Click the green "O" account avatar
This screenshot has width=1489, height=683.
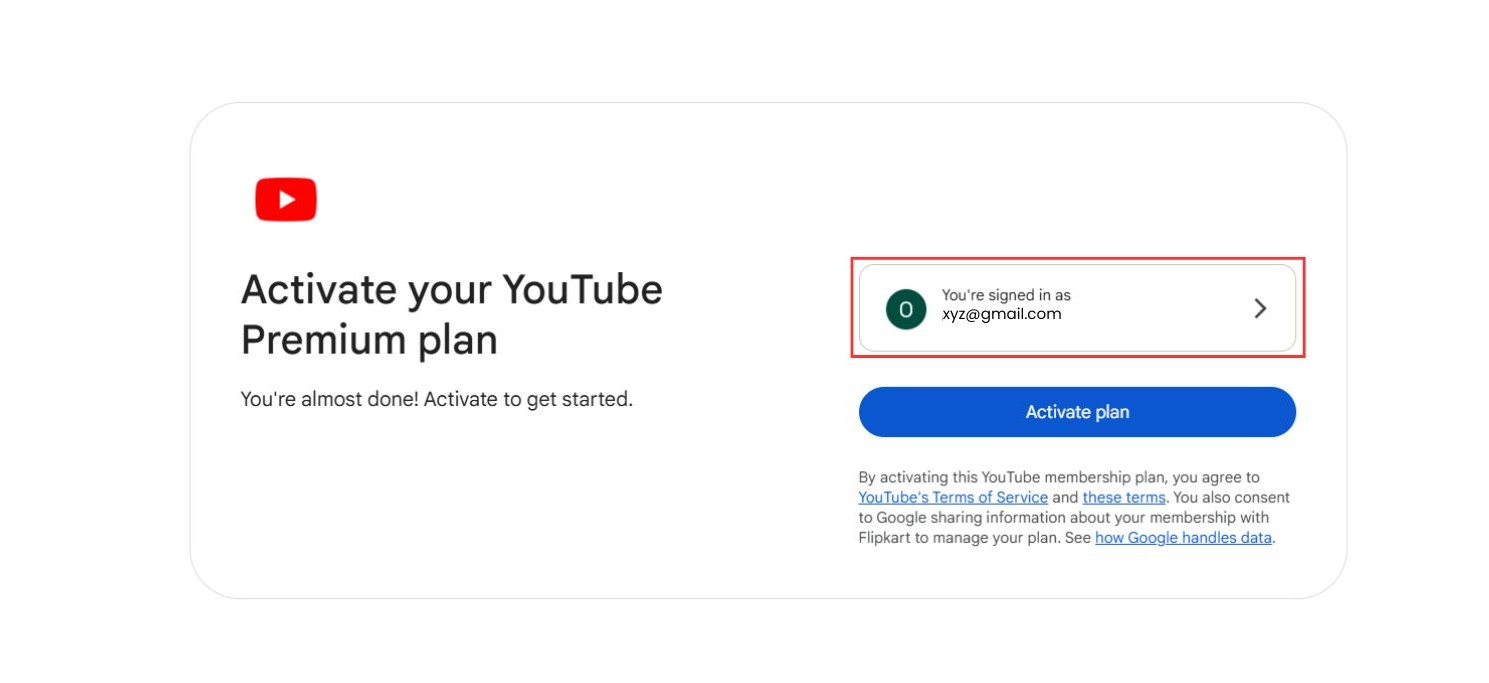906,309
